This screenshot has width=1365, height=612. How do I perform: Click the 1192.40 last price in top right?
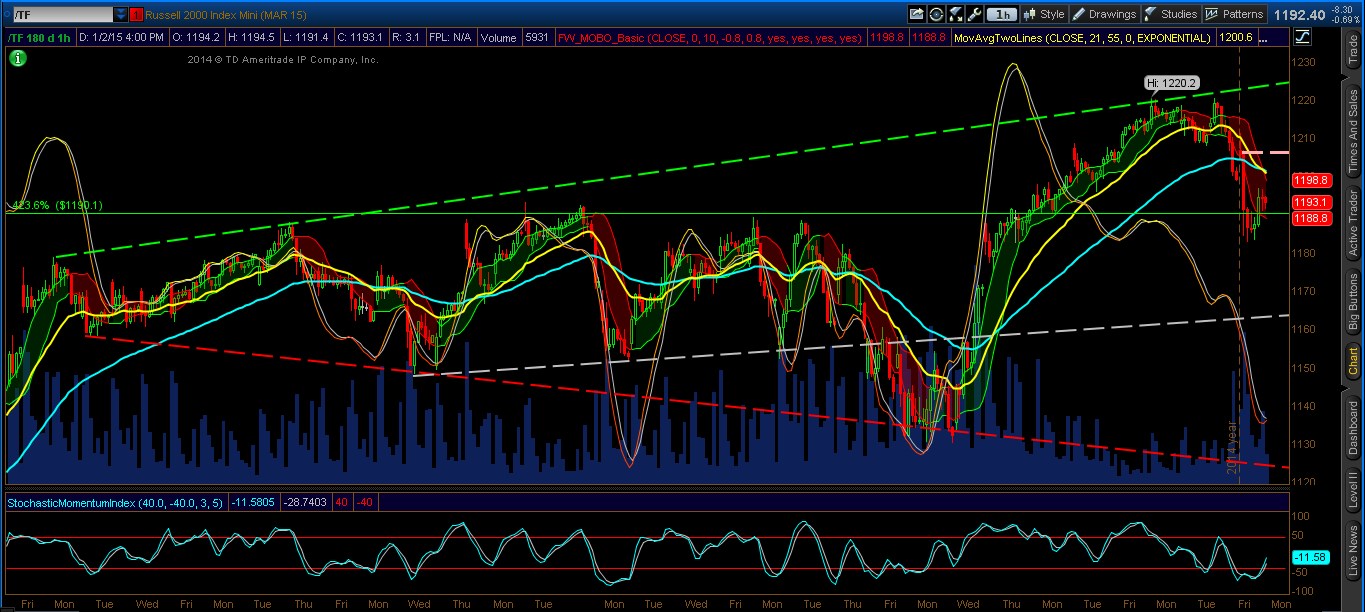(x=1300, y=15)
